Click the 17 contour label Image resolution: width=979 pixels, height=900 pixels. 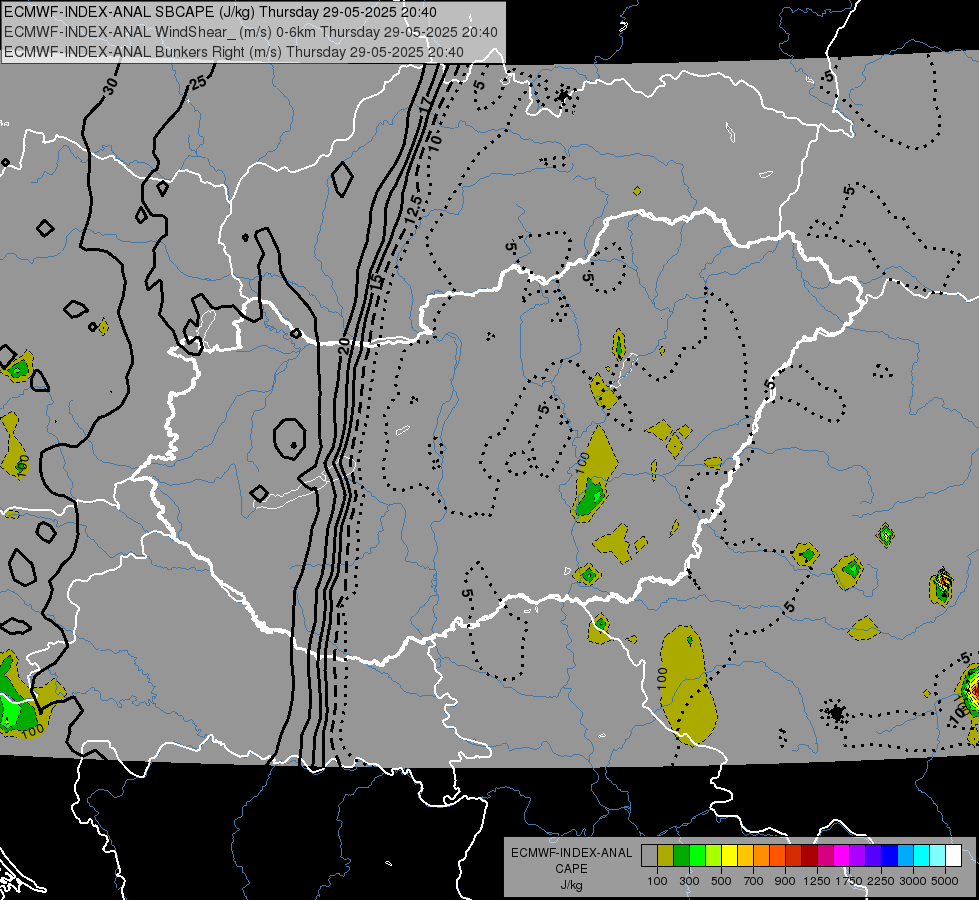(426, 103)
